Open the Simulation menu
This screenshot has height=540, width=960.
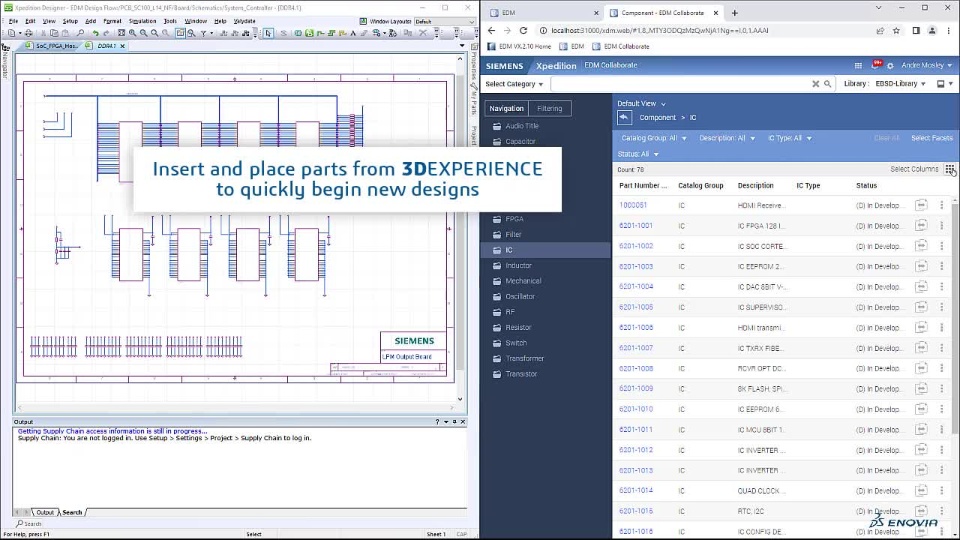pyautogui.click(x=142, y=21)
